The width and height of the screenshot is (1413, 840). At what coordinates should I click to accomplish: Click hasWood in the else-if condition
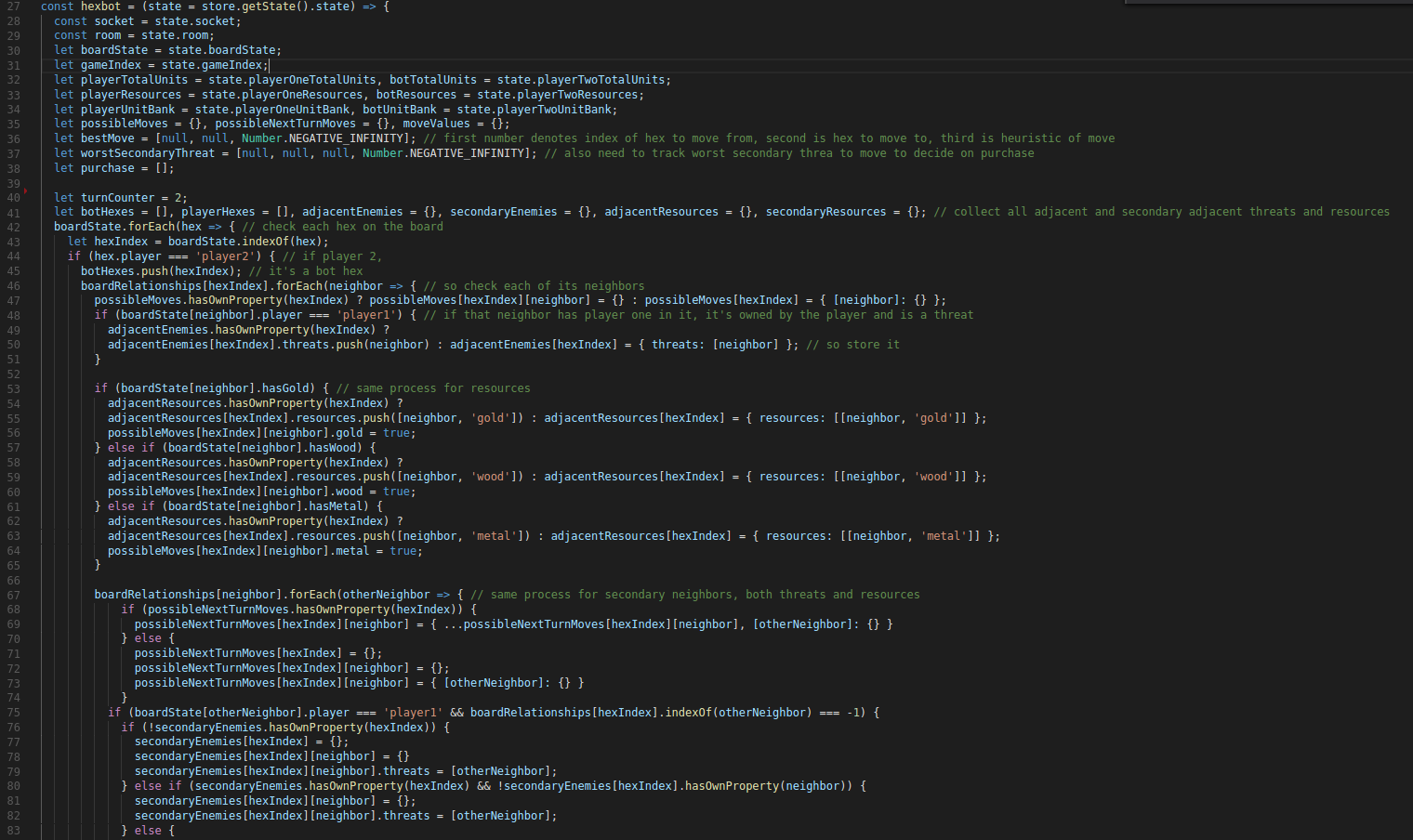point(335,448)
